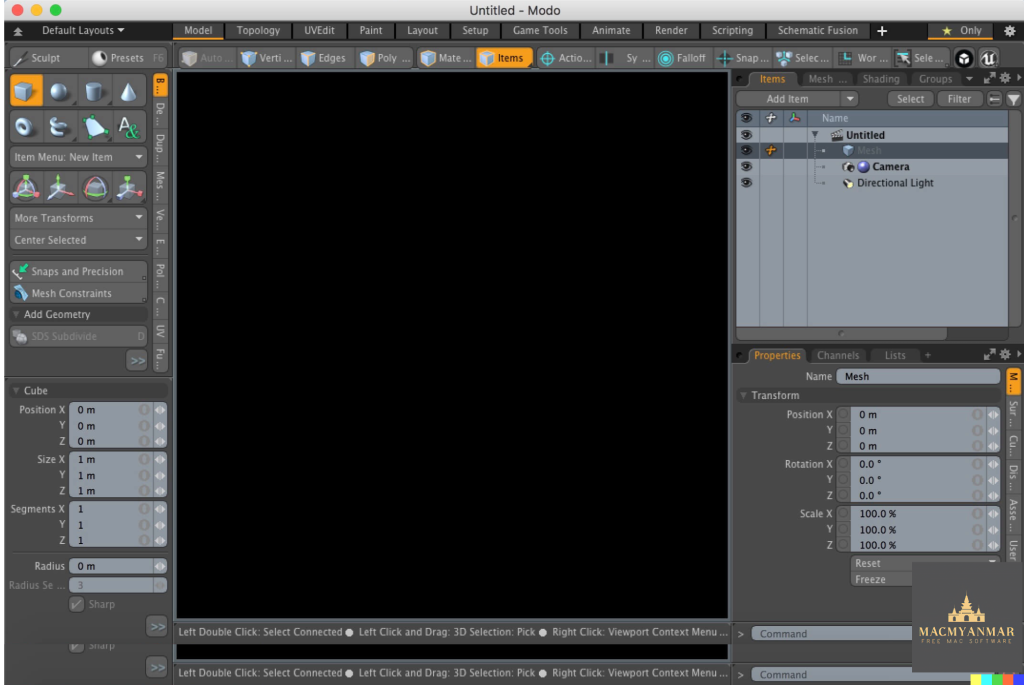This screenshot has height=685, width=1024.
Task: Open the Work Plane options
Action: [863, 58]
